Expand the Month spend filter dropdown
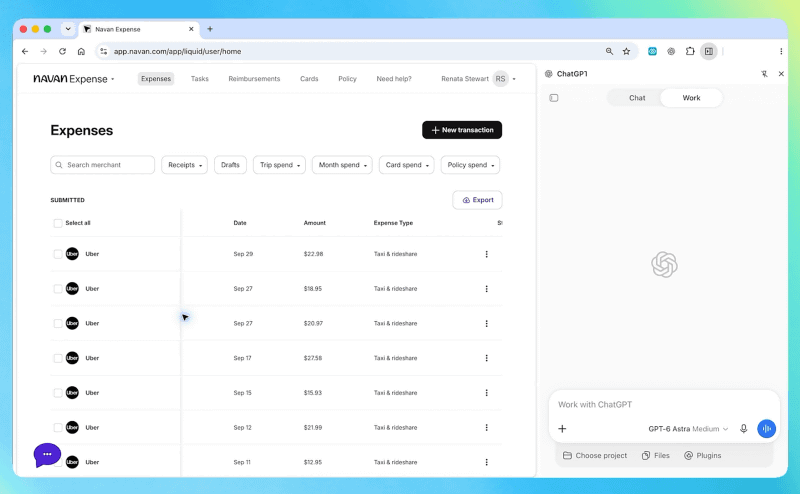 coord(342,165)
